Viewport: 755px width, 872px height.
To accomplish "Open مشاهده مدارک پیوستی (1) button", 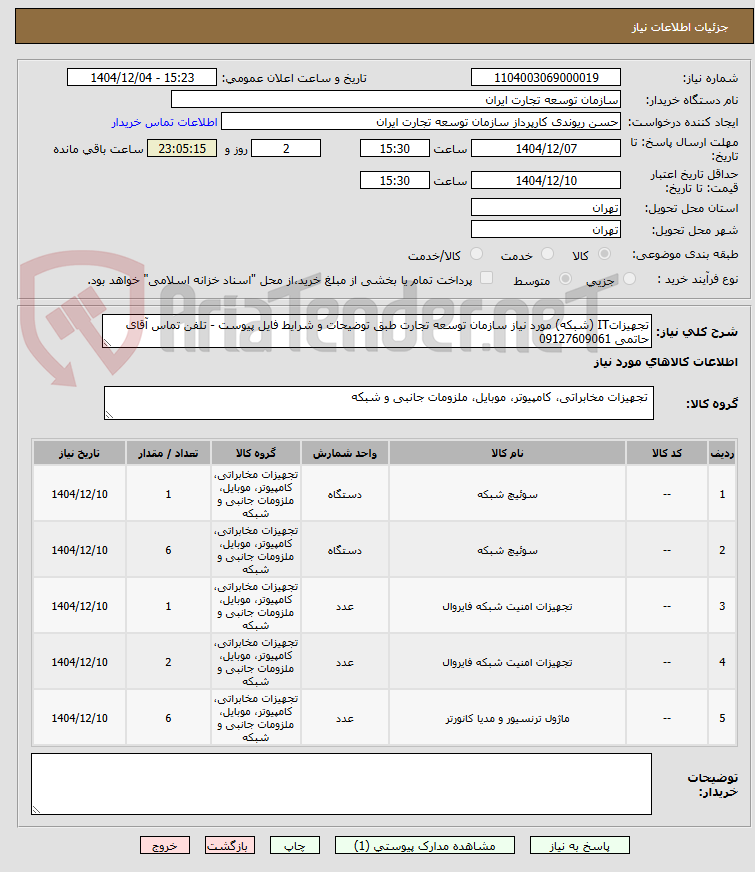I will coord(425,845).
